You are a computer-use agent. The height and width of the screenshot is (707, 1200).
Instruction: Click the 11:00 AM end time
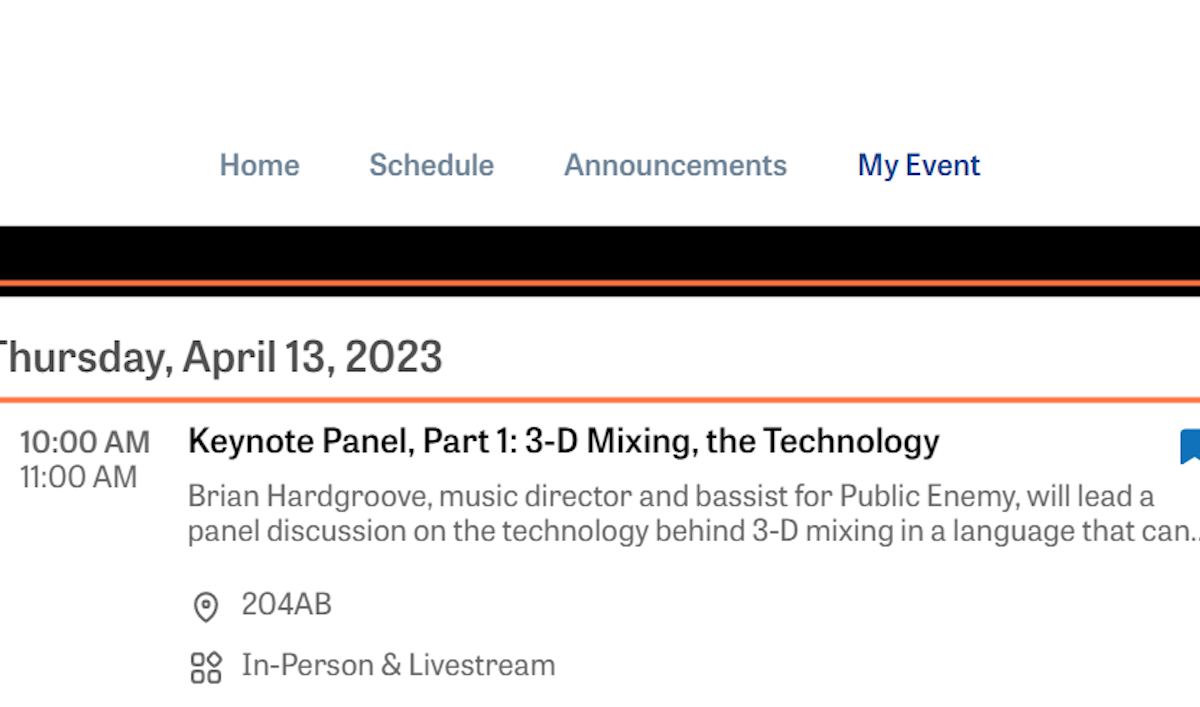pos(78,478)
